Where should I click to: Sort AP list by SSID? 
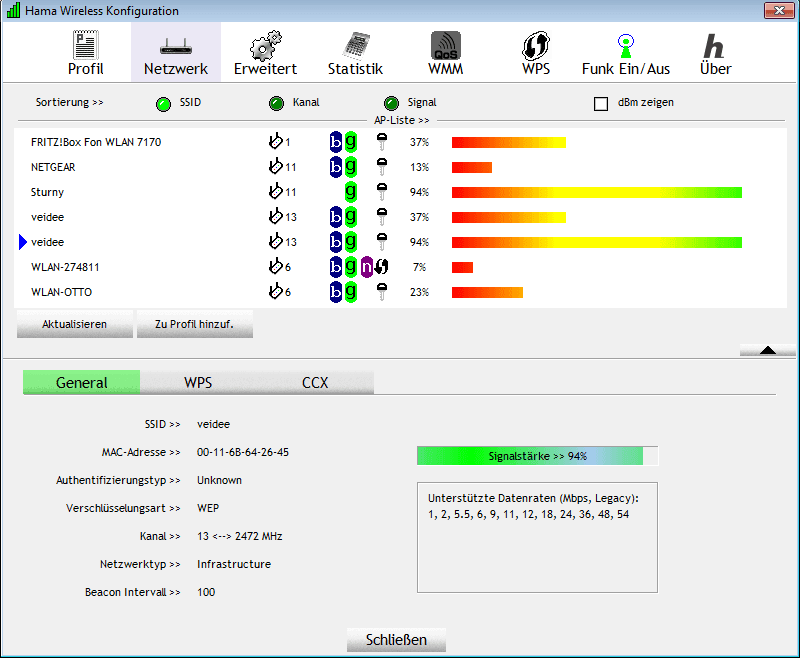pos(163,104)
